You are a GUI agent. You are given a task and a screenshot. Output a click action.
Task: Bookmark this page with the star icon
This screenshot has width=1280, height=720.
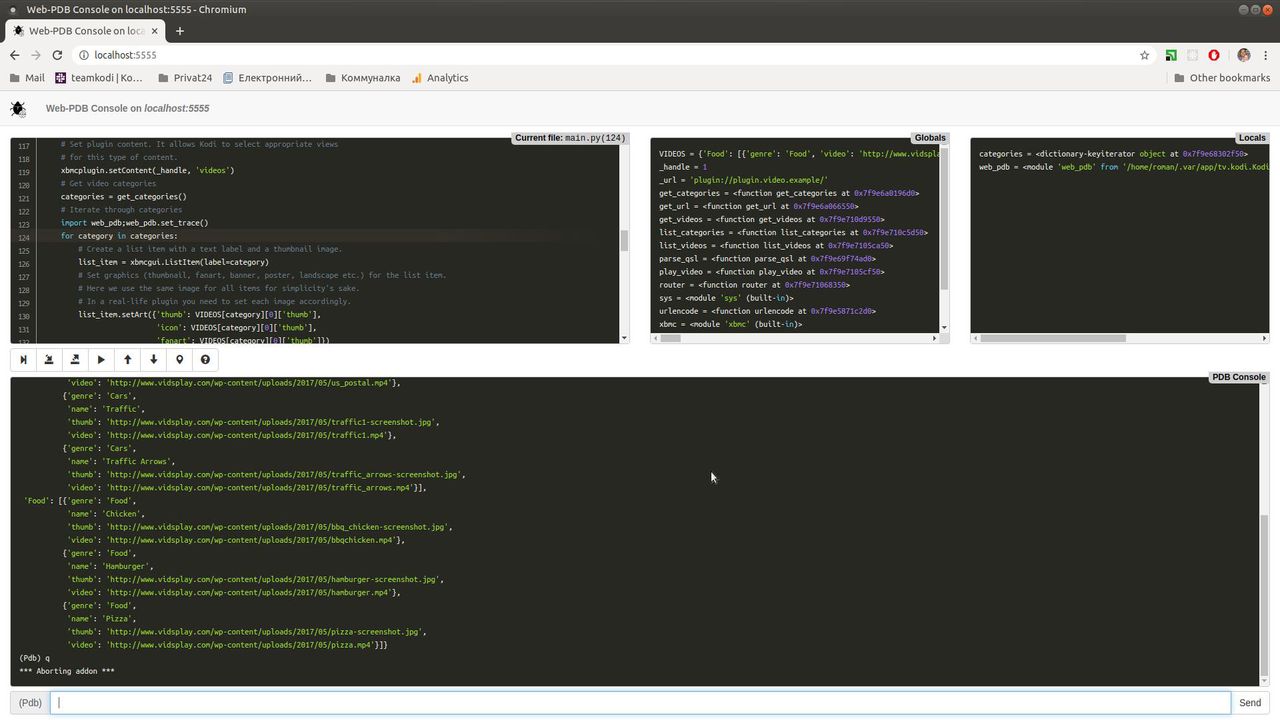(x=1144, y=55)
